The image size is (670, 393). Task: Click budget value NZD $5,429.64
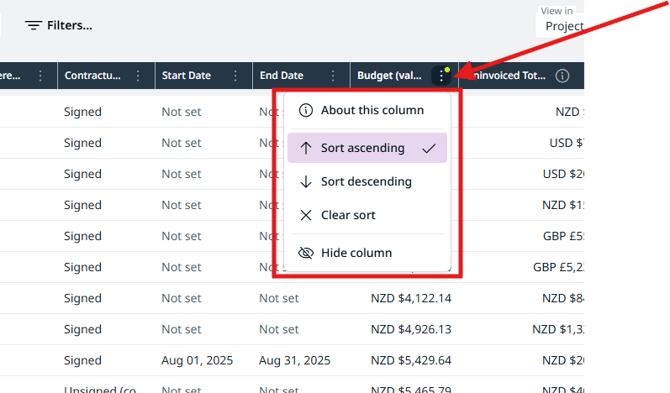point(411,361)
